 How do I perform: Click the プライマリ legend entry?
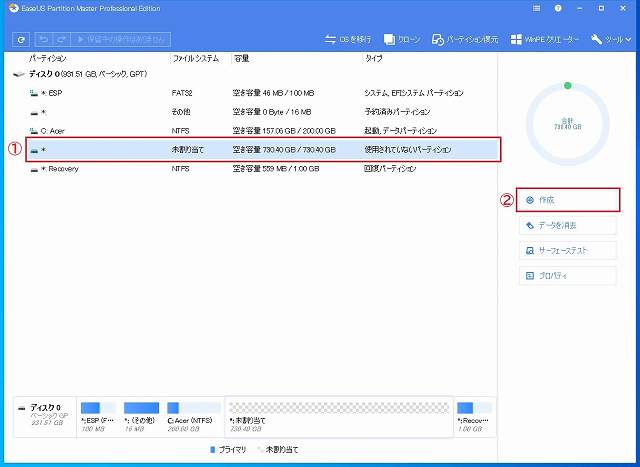click(x=228, y=450)
